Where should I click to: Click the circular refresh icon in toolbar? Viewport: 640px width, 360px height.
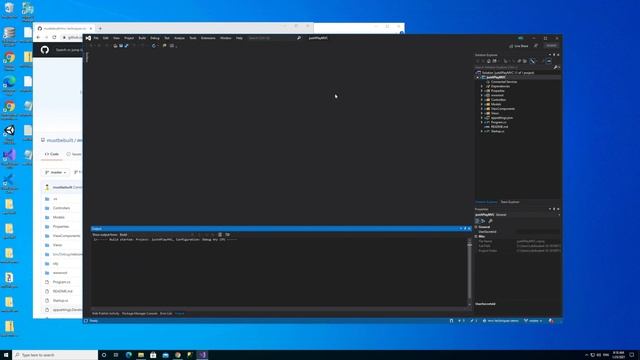[154, 46]
